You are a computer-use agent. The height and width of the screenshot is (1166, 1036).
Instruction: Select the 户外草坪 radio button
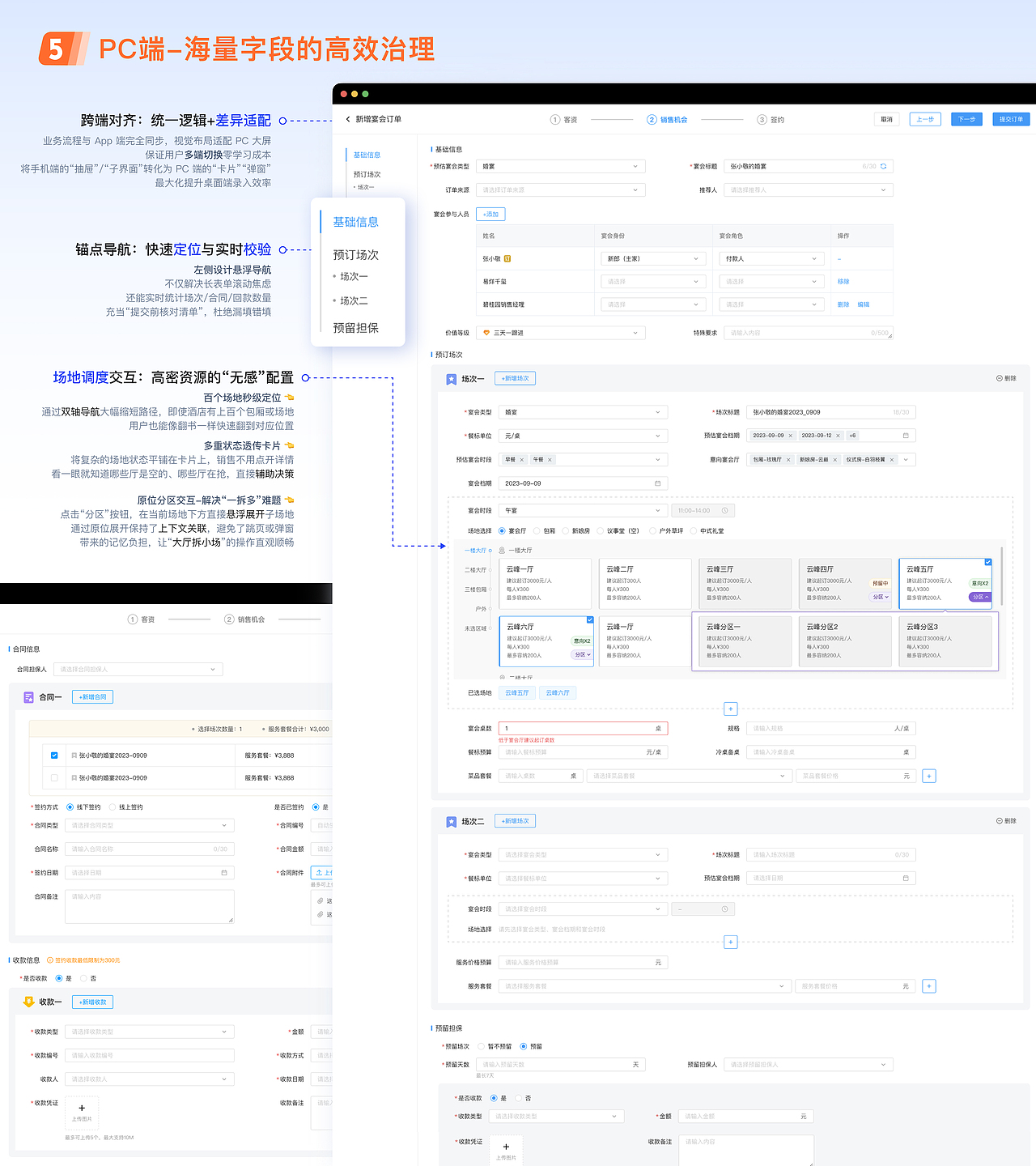652,531
